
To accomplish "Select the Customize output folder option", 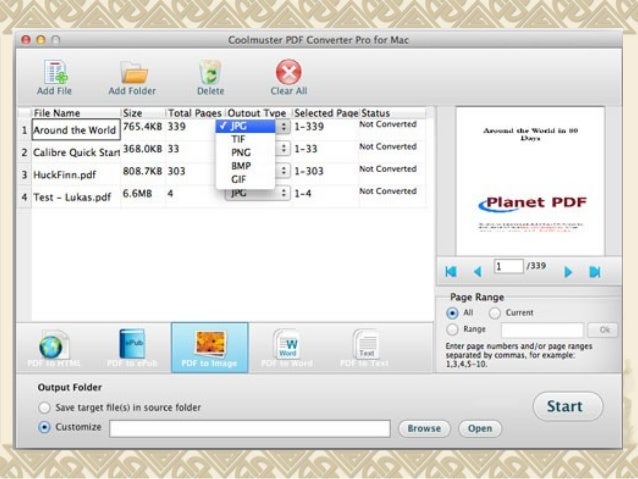I will tap(44, 427).
